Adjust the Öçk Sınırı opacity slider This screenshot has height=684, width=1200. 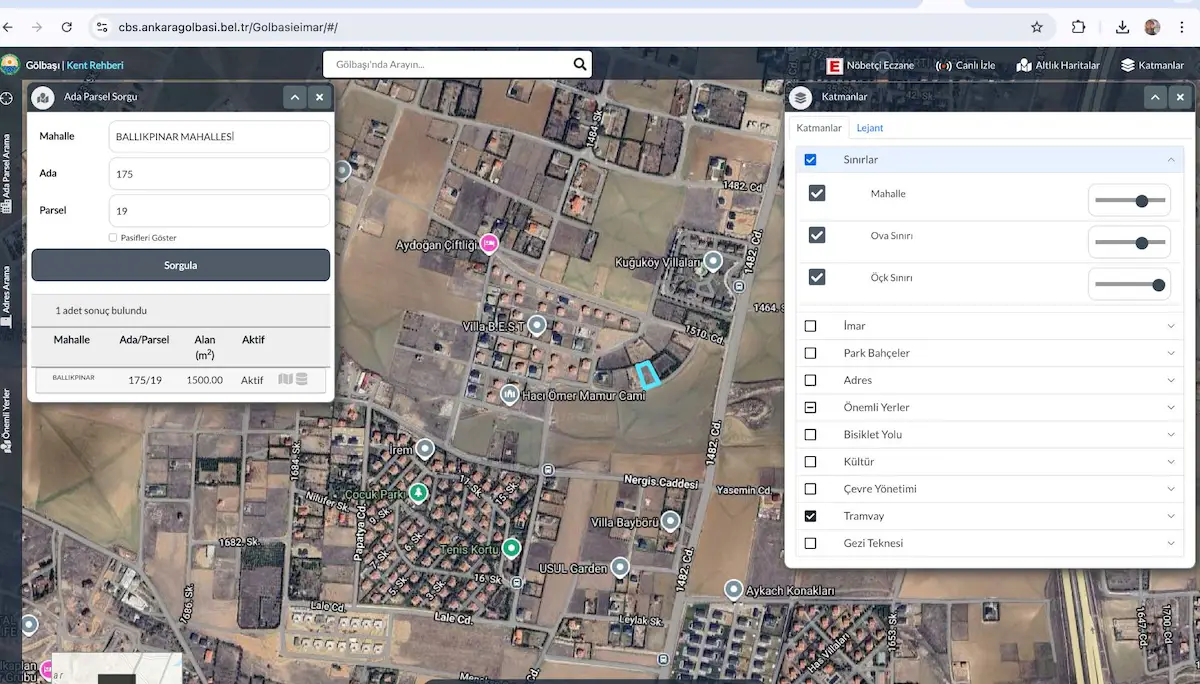pyautogui.click(x=1129, y=284)
